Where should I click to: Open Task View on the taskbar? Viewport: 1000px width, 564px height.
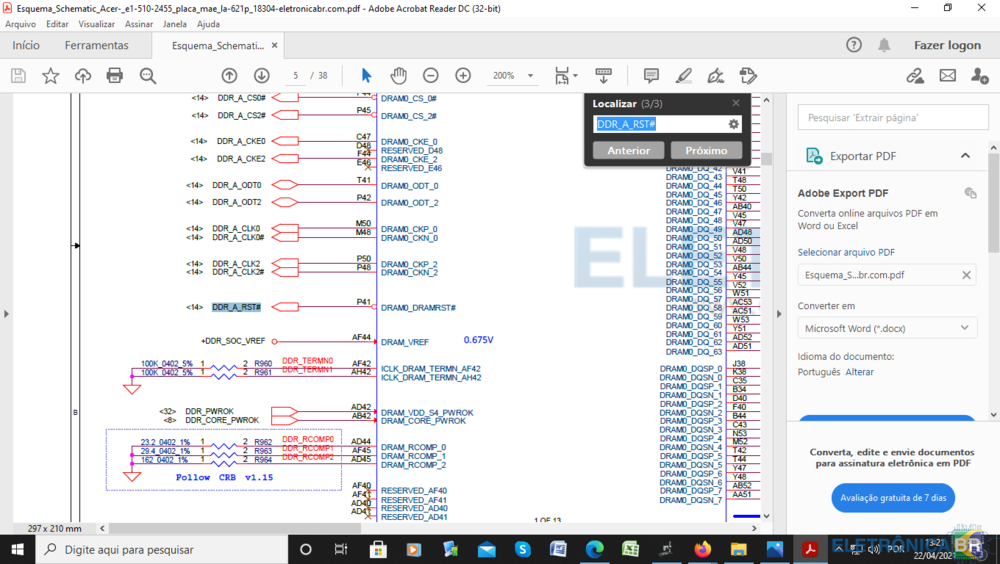tap(341, 549)
